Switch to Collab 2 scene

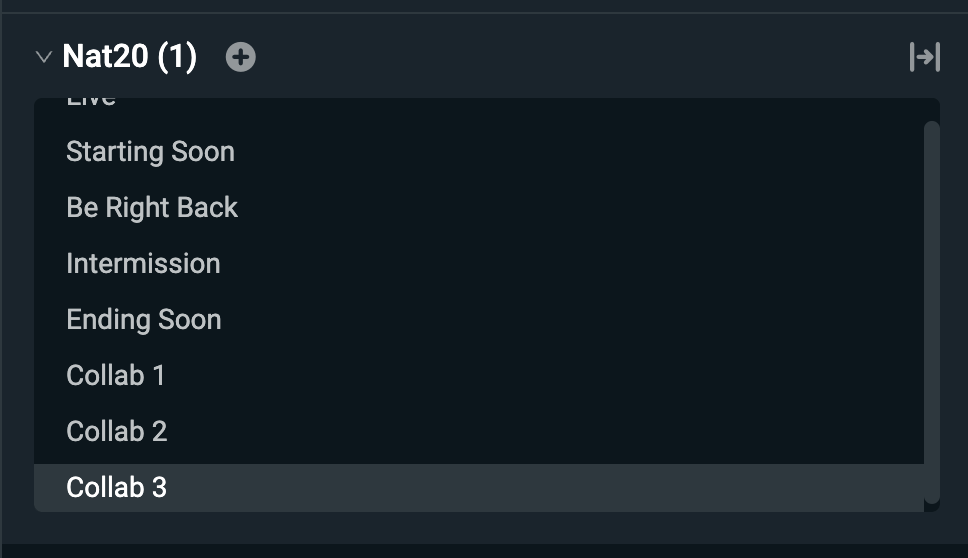coord(117,432)
